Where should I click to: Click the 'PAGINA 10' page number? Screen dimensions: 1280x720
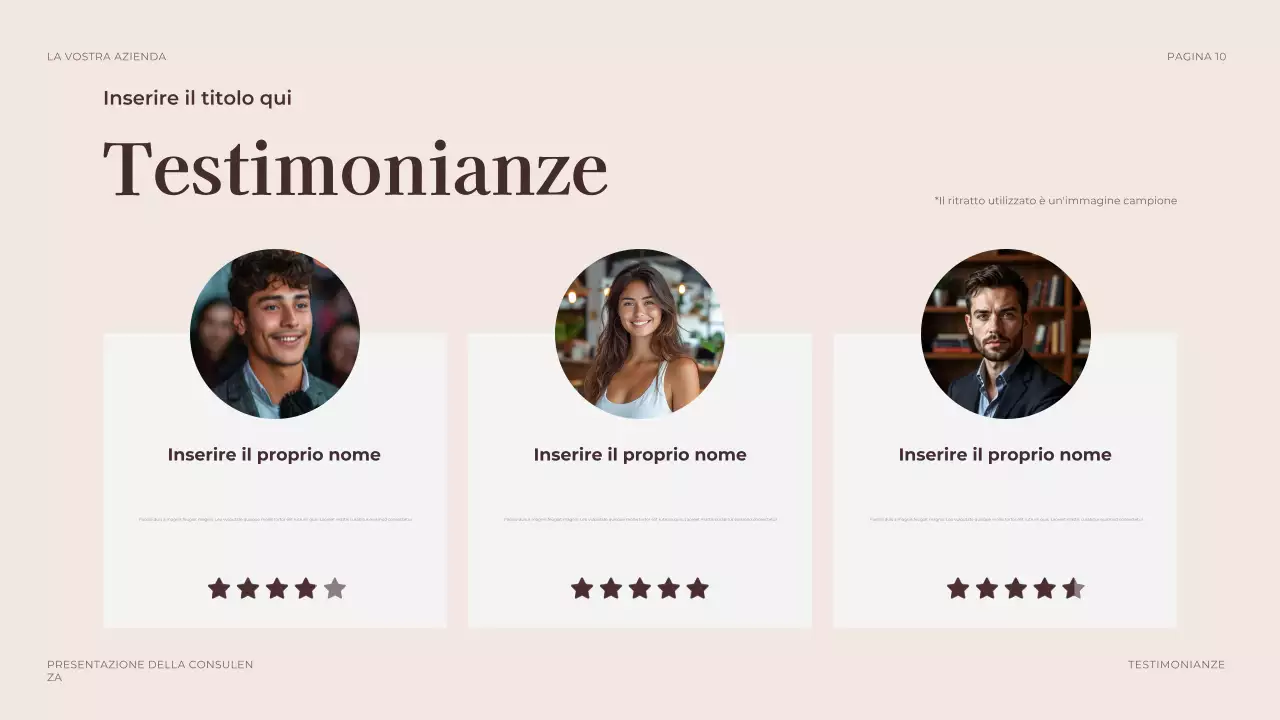tap(1196, 57)
